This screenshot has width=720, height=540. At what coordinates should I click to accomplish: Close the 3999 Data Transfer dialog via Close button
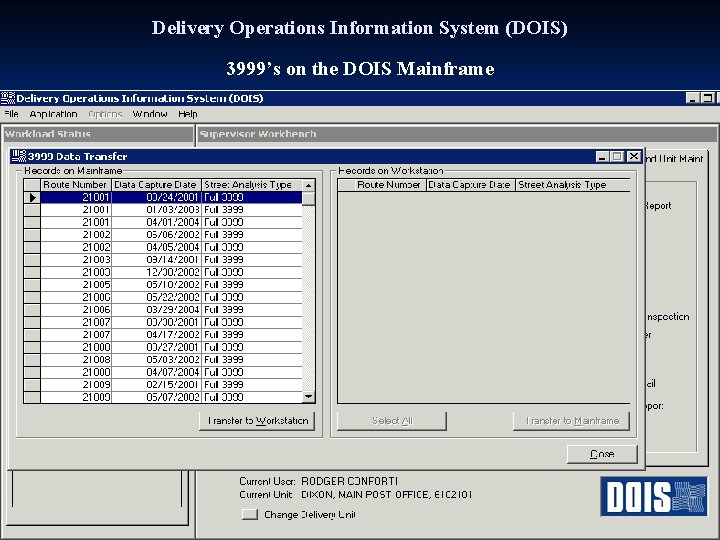[x=602, y=454]
